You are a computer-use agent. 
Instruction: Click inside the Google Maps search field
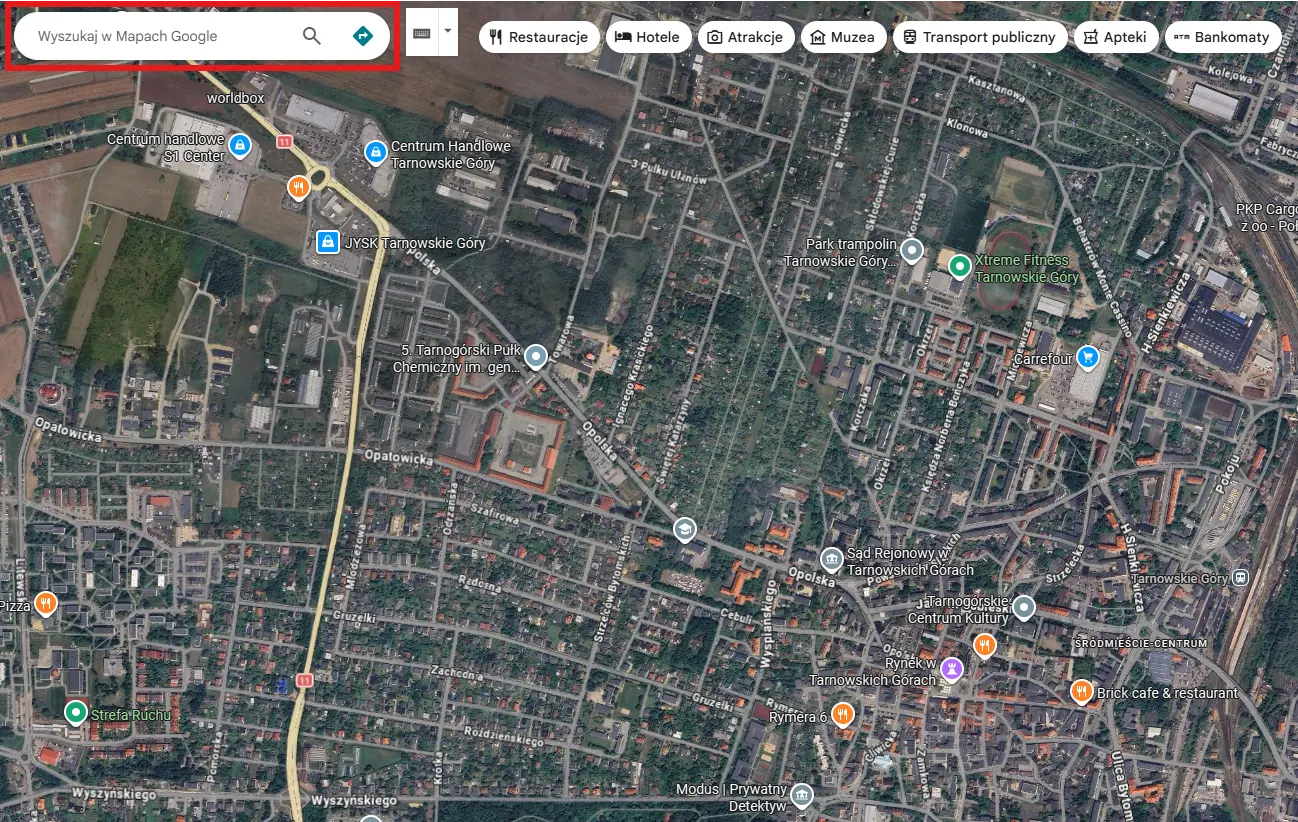160,36
